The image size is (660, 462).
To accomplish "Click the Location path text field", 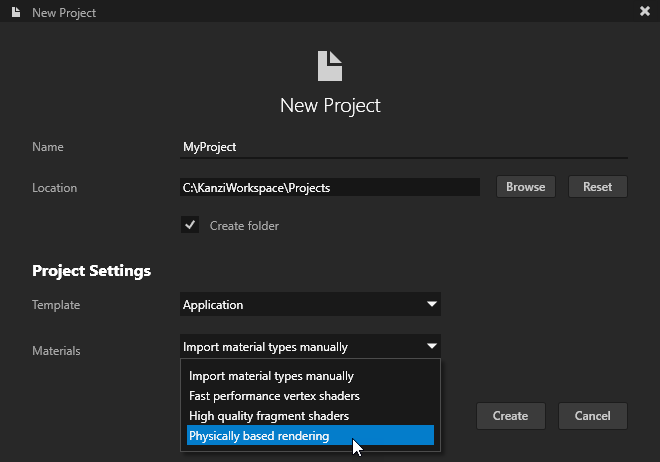I will pyautogui.click(x=330, y=187).
